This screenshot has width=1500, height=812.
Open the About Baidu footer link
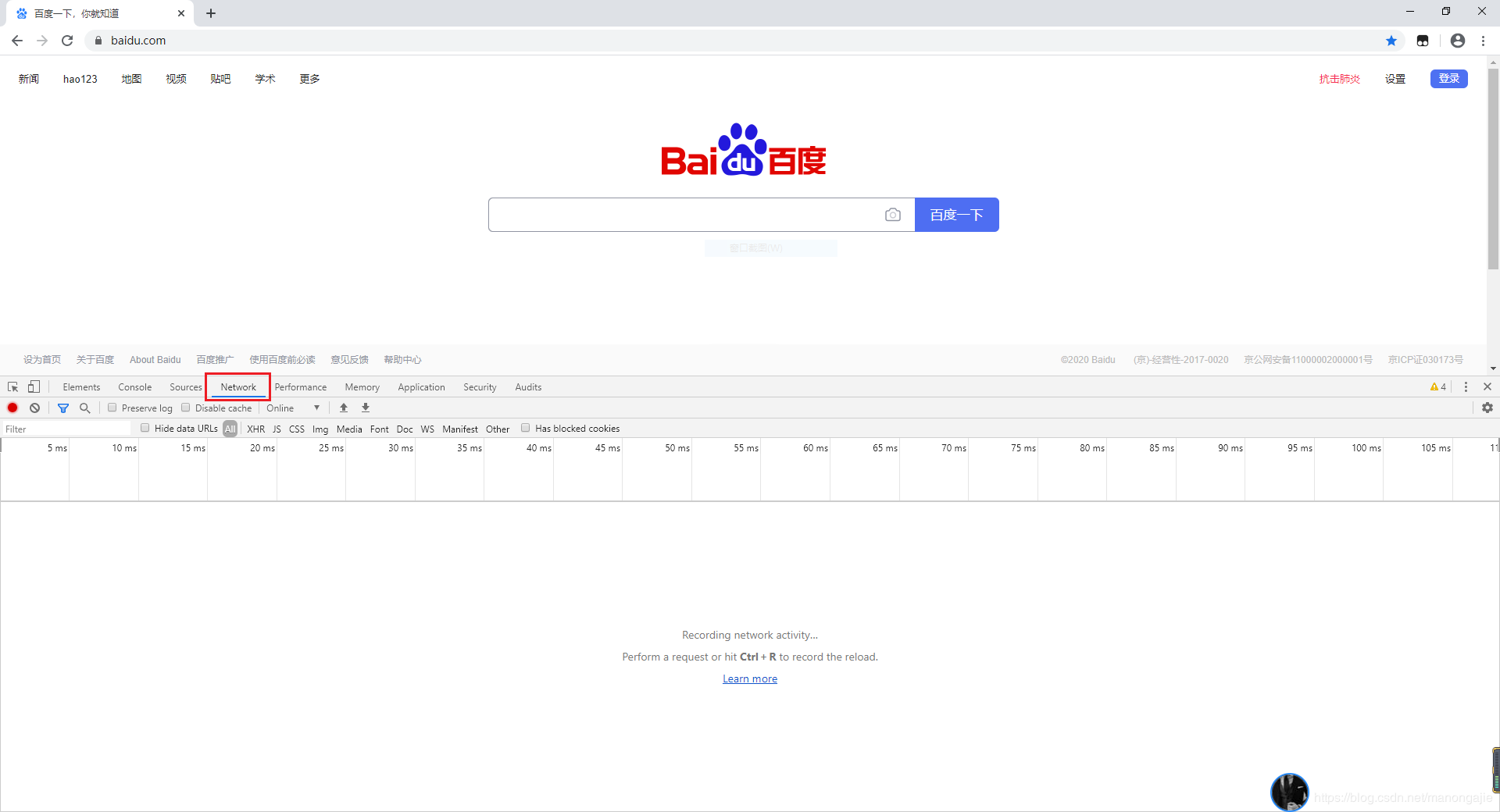coord(155,360)
